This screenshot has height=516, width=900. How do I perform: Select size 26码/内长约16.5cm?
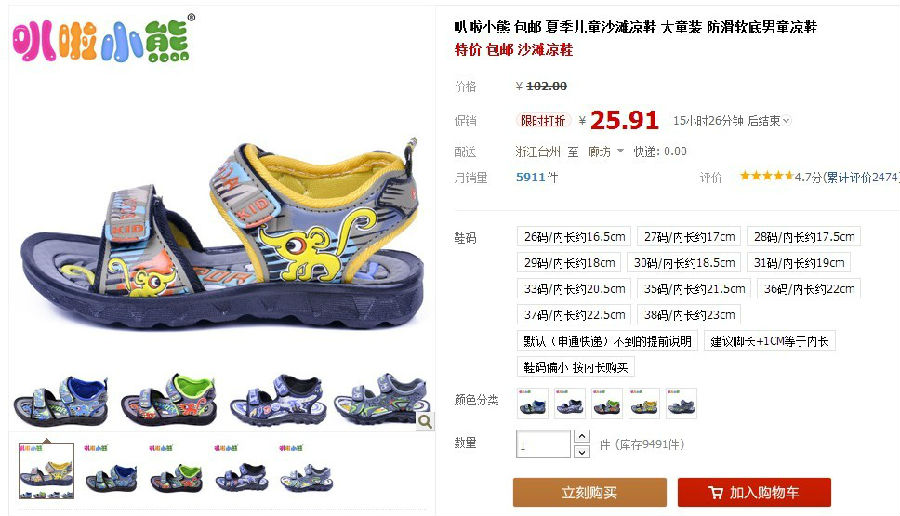pyautogui.click(x=574, y=236)
